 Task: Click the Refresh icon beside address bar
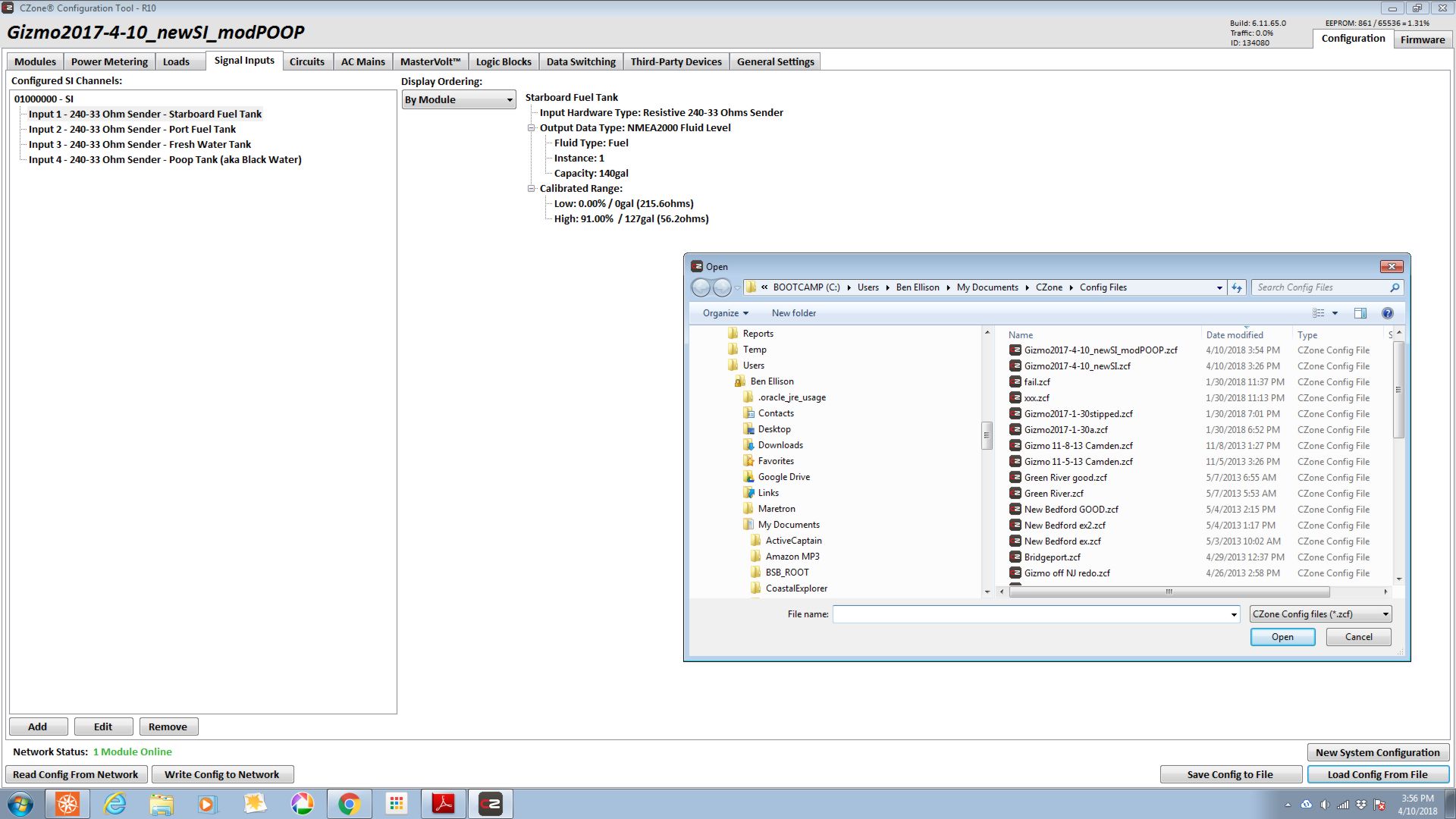(1237, 287)
